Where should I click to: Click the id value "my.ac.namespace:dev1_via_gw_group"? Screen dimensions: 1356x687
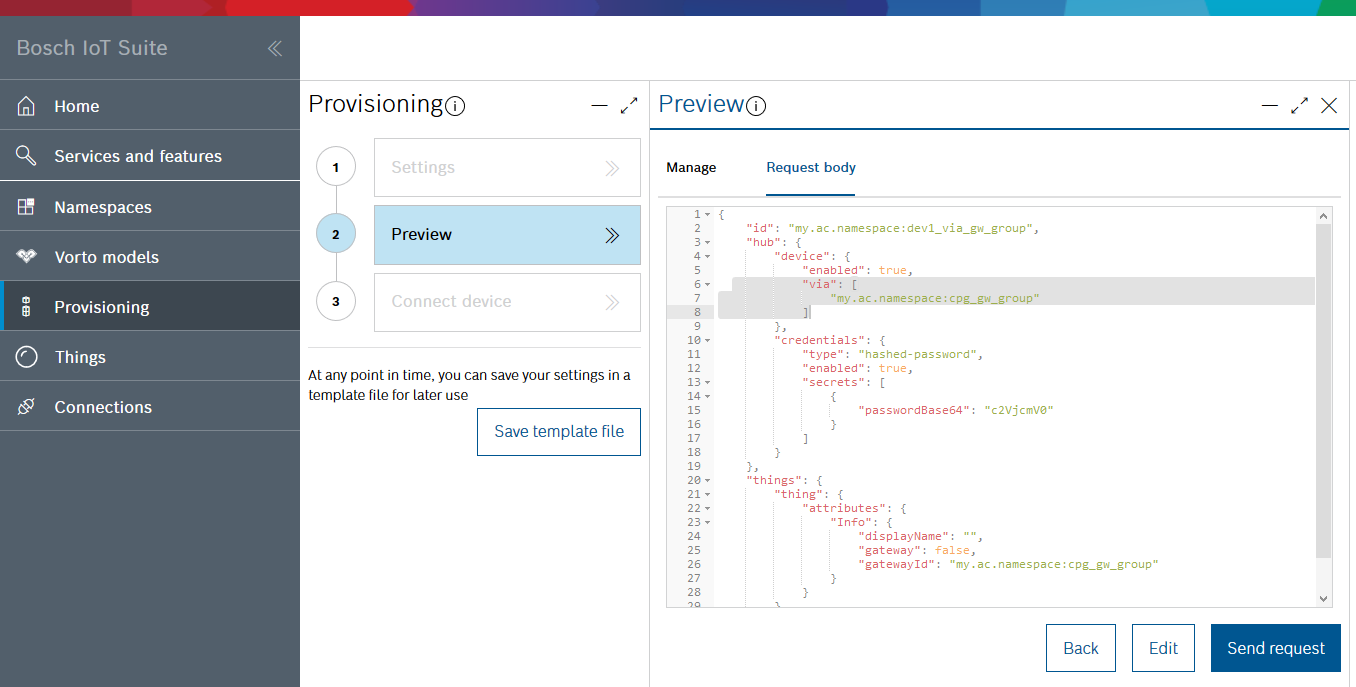point(911,229)
